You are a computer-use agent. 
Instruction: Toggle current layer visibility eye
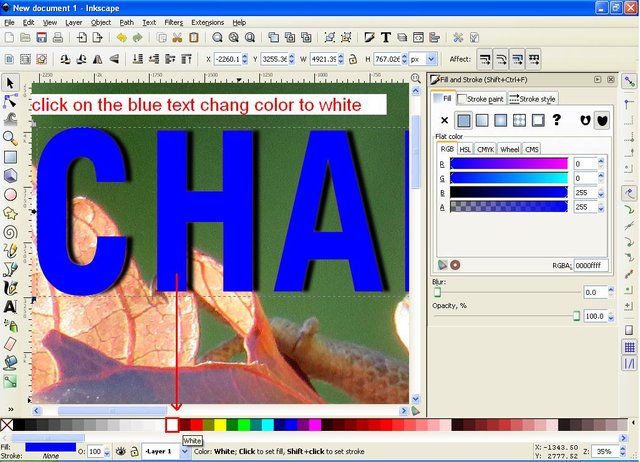[120, 451]
